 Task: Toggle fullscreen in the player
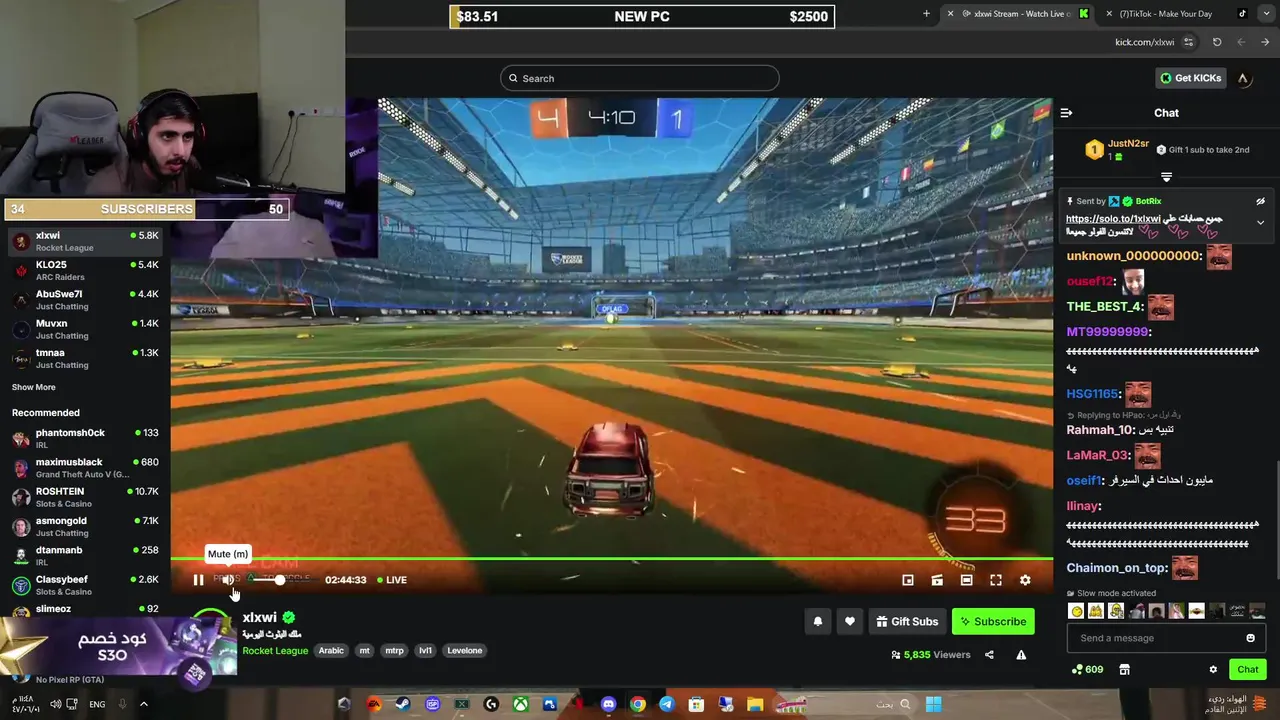pyautogui.click(x=996, y=580)
